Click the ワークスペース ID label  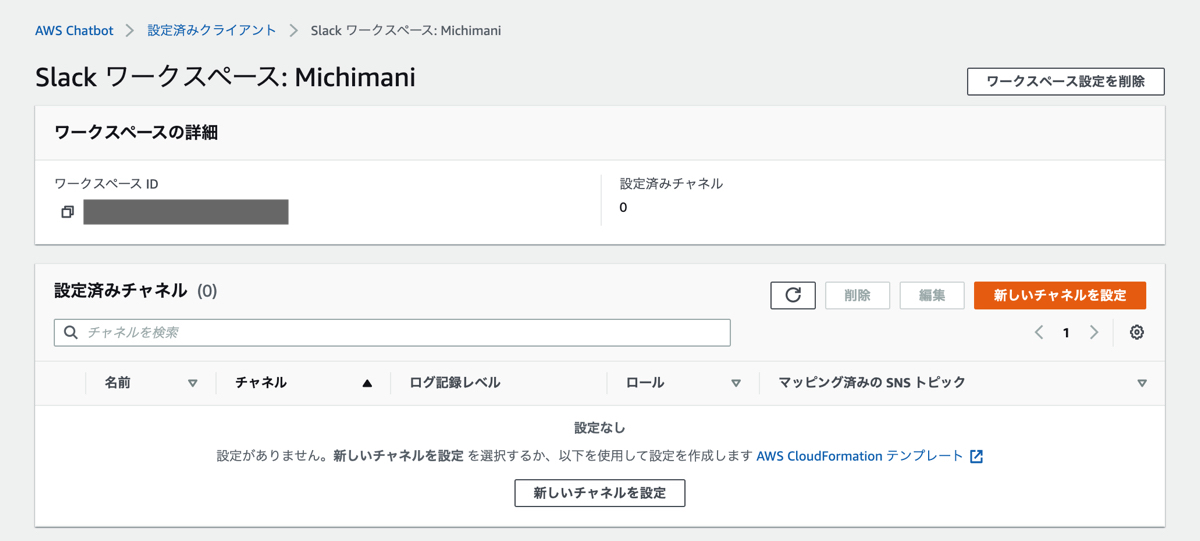(x=106, y=184)
